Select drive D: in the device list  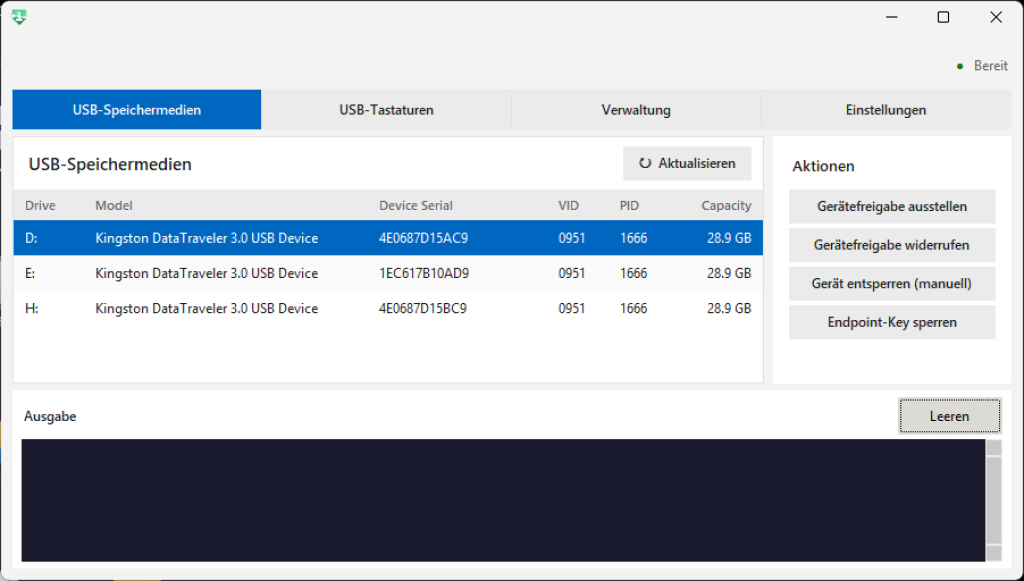[388, 238]
